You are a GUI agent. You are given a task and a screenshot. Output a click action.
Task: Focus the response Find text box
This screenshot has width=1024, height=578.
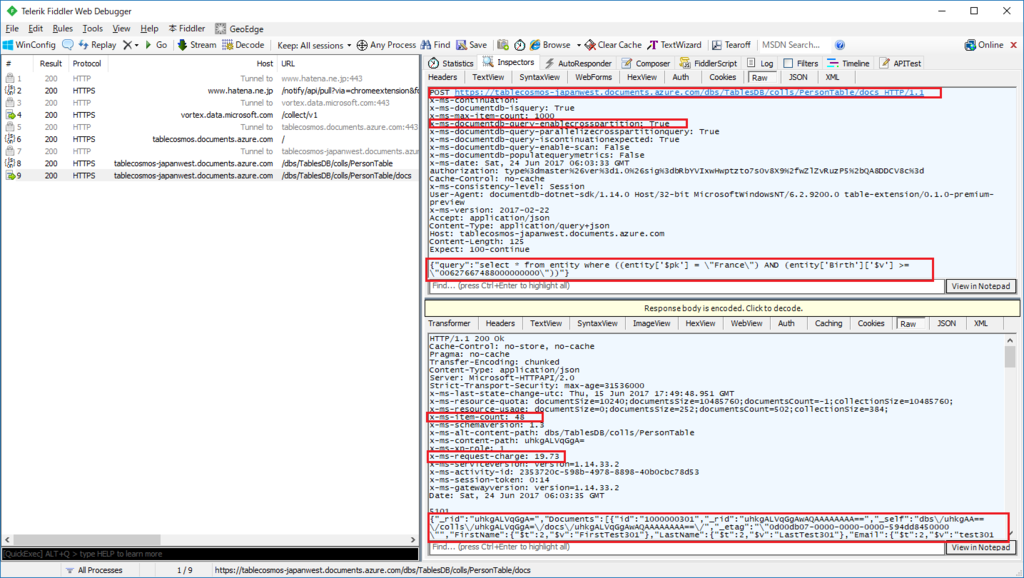point(686,547)
